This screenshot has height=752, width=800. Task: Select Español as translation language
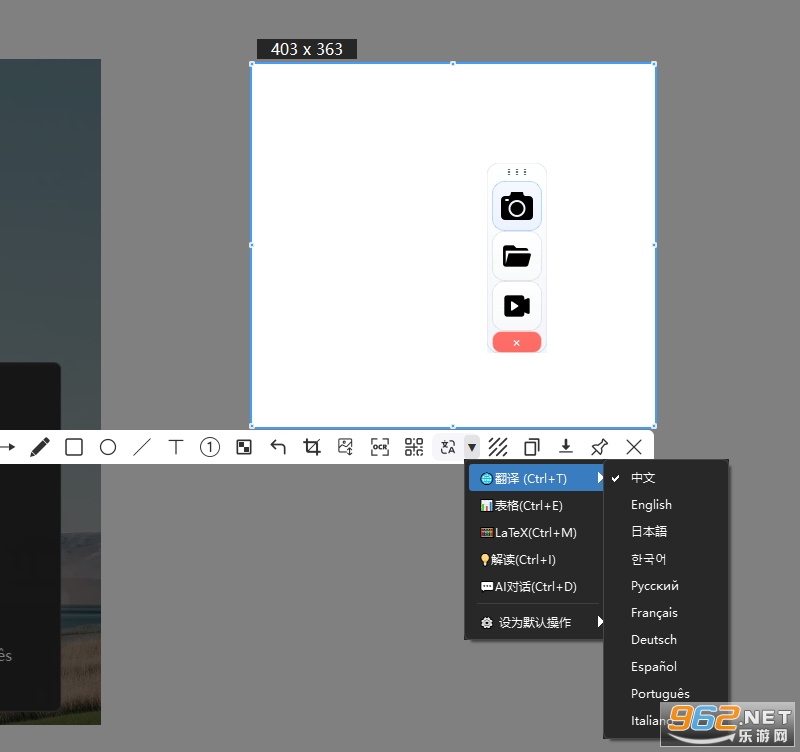coord(666,667)
